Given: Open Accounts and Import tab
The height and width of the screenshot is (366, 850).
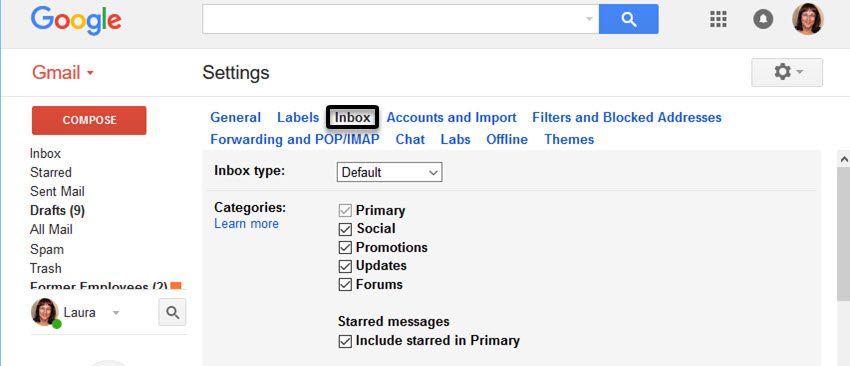Looking at the screenshot, I should click(x=452, y=118).
